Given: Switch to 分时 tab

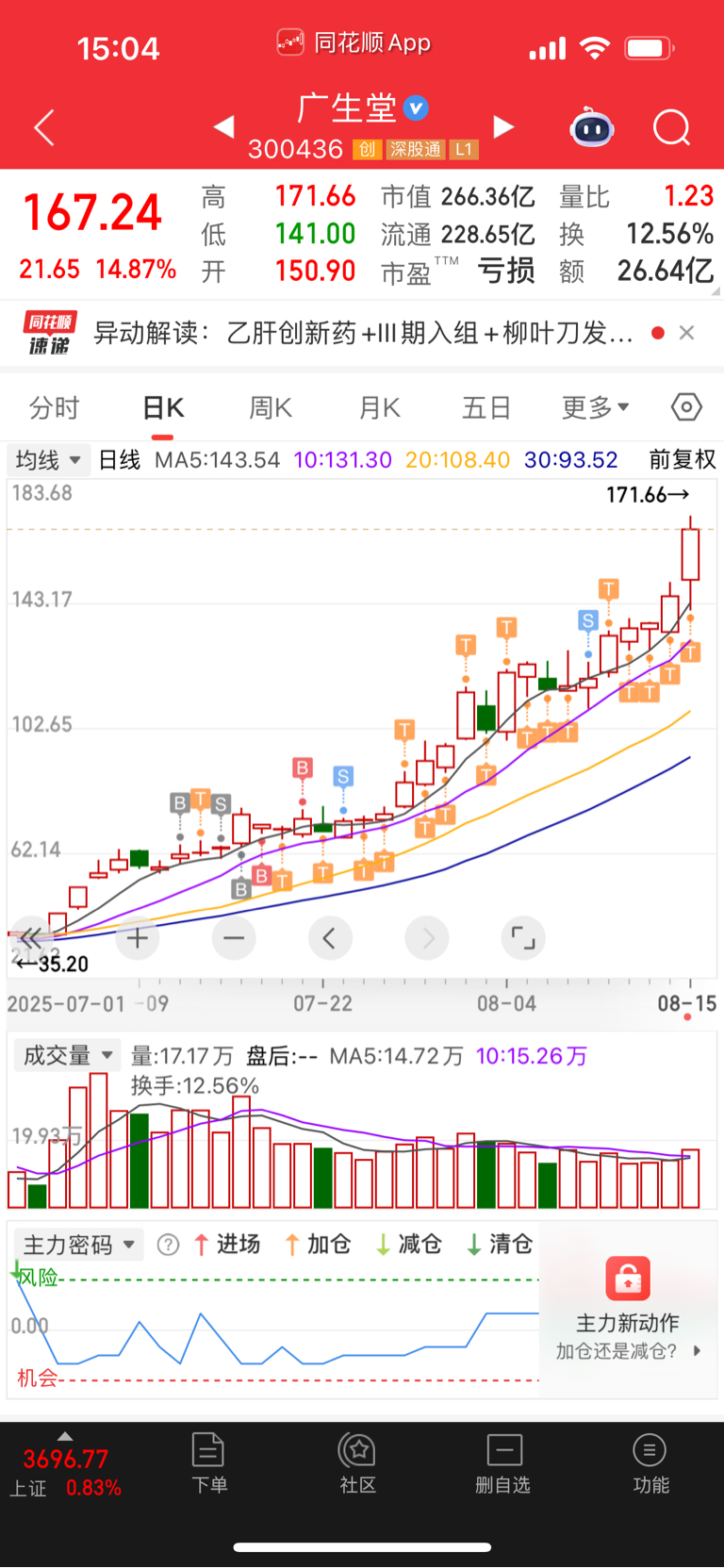Looking at the screenshot, I should coord(54,407).
